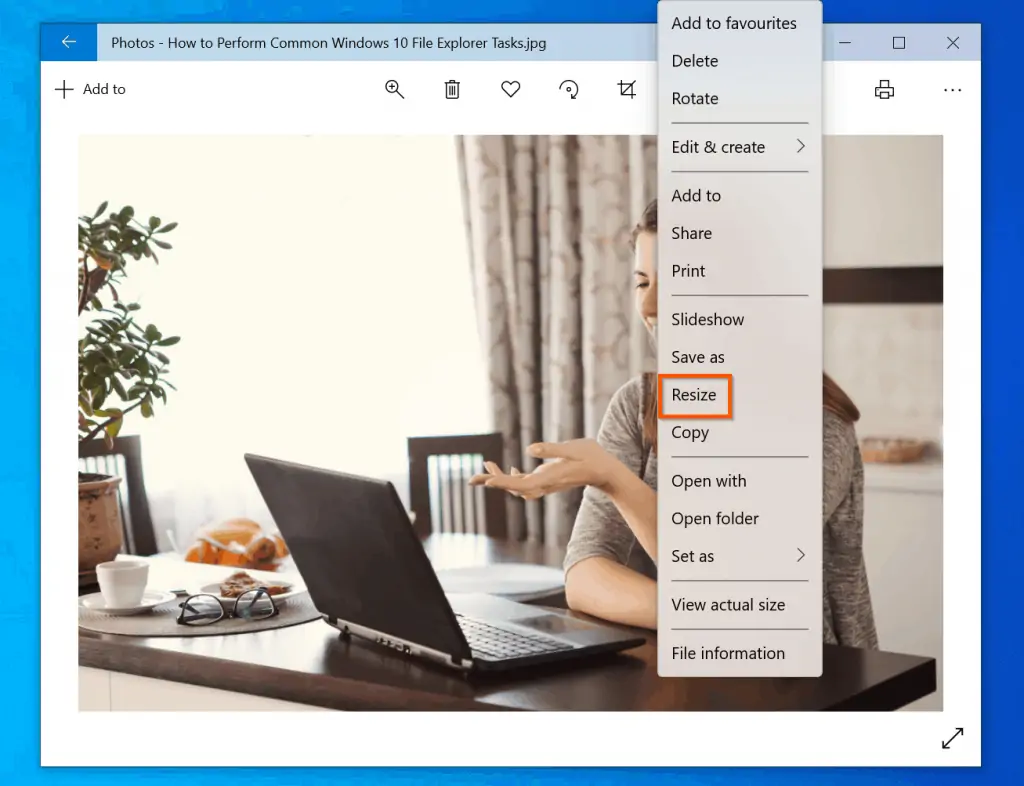
Task: Expand the Edit & create submenu
Action: coord(739,147)
